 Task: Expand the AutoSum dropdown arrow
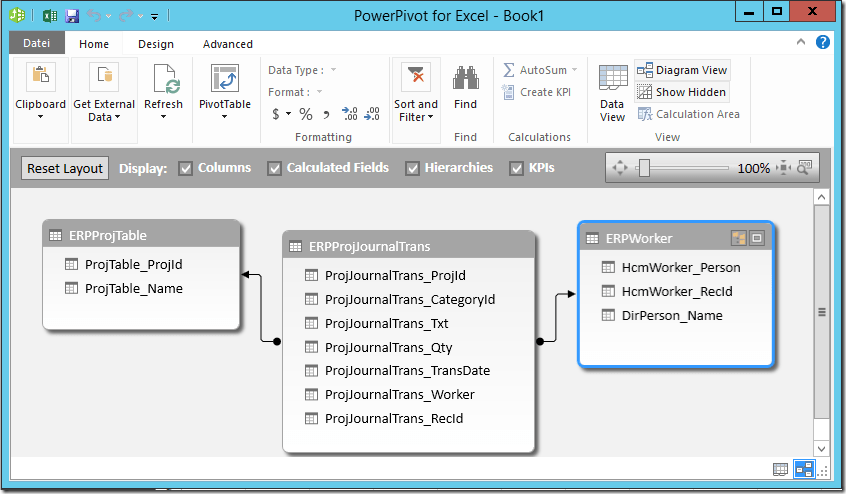tap(575, 70)
